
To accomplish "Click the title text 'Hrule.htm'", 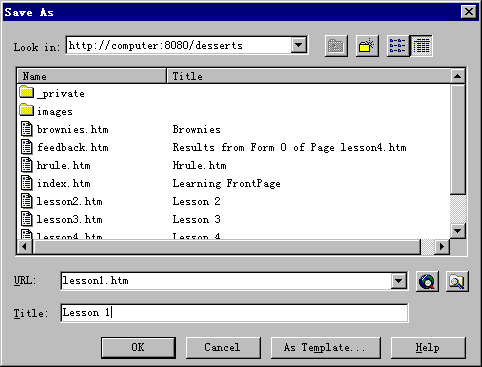I will pyautogui.click(x=200, y=165).
